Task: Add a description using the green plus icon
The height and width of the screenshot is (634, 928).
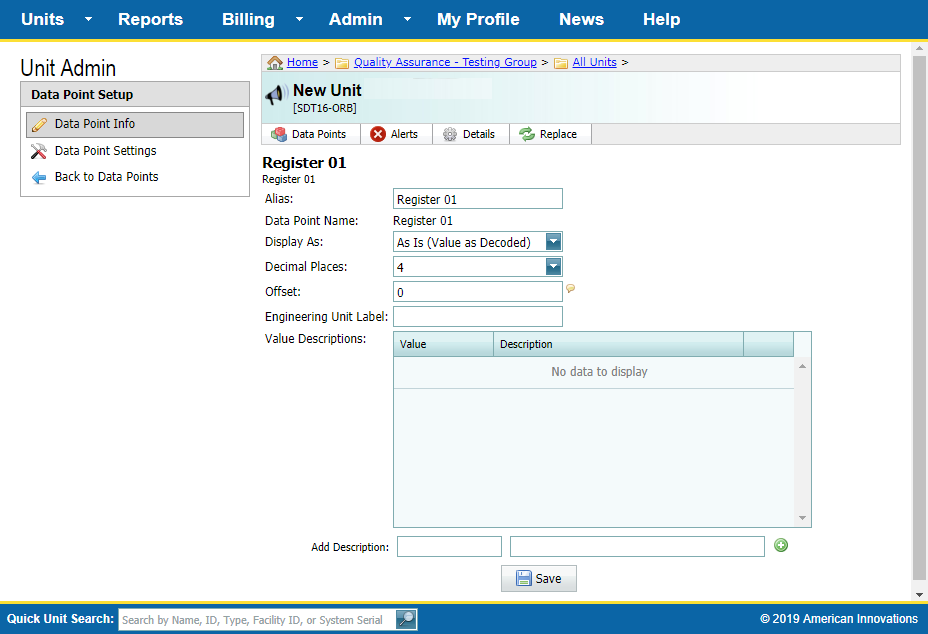Action: pyautogui.click(x=781, y=545)
